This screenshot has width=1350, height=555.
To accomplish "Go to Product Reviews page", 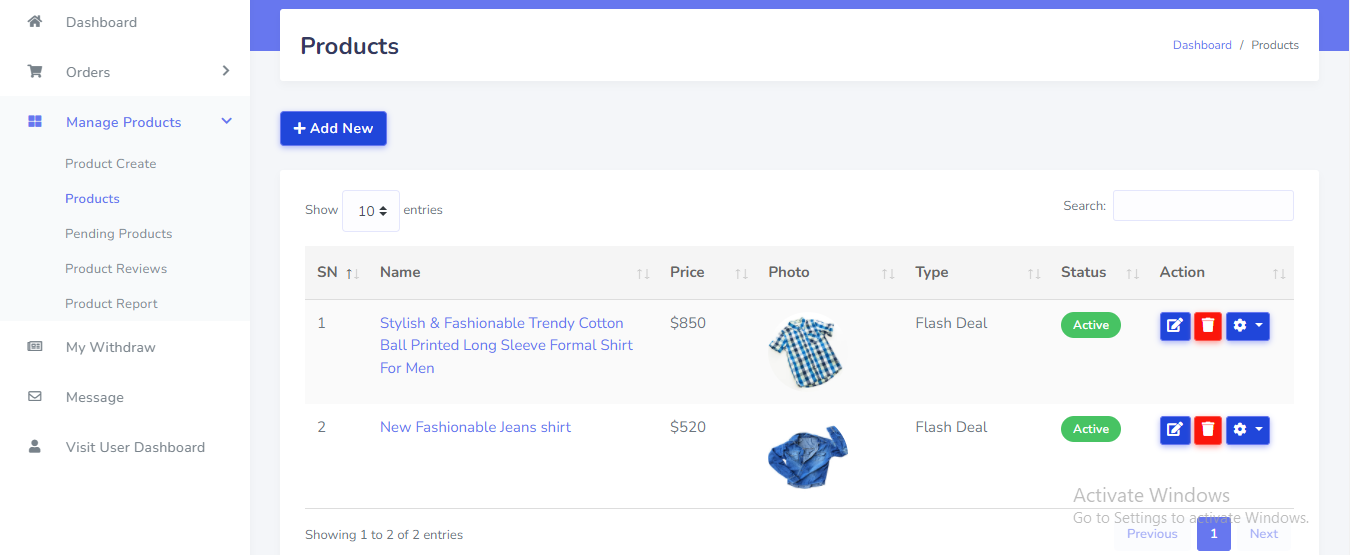I will tap(116, 269).
